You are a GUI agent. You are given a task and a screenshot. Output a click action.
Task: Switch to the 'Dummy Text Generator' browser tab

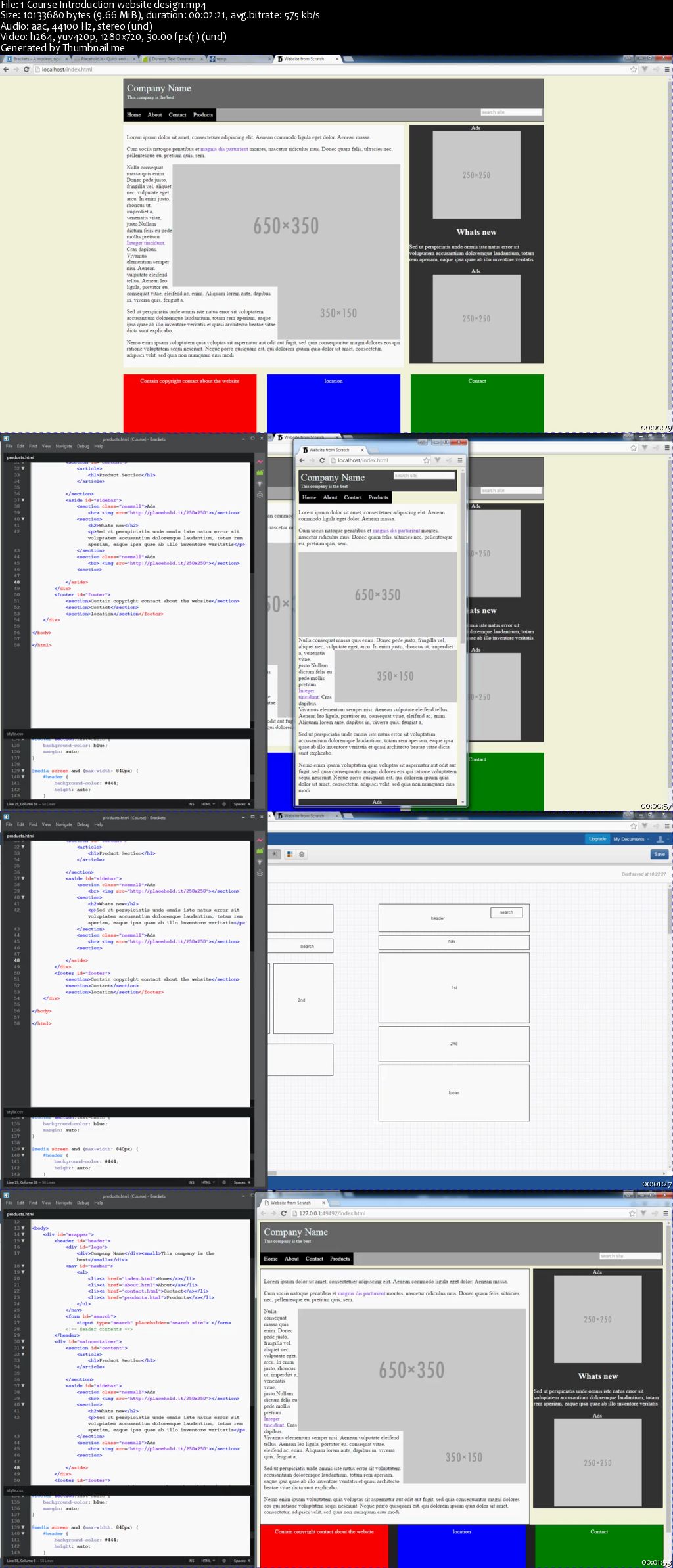pos(172,59)
